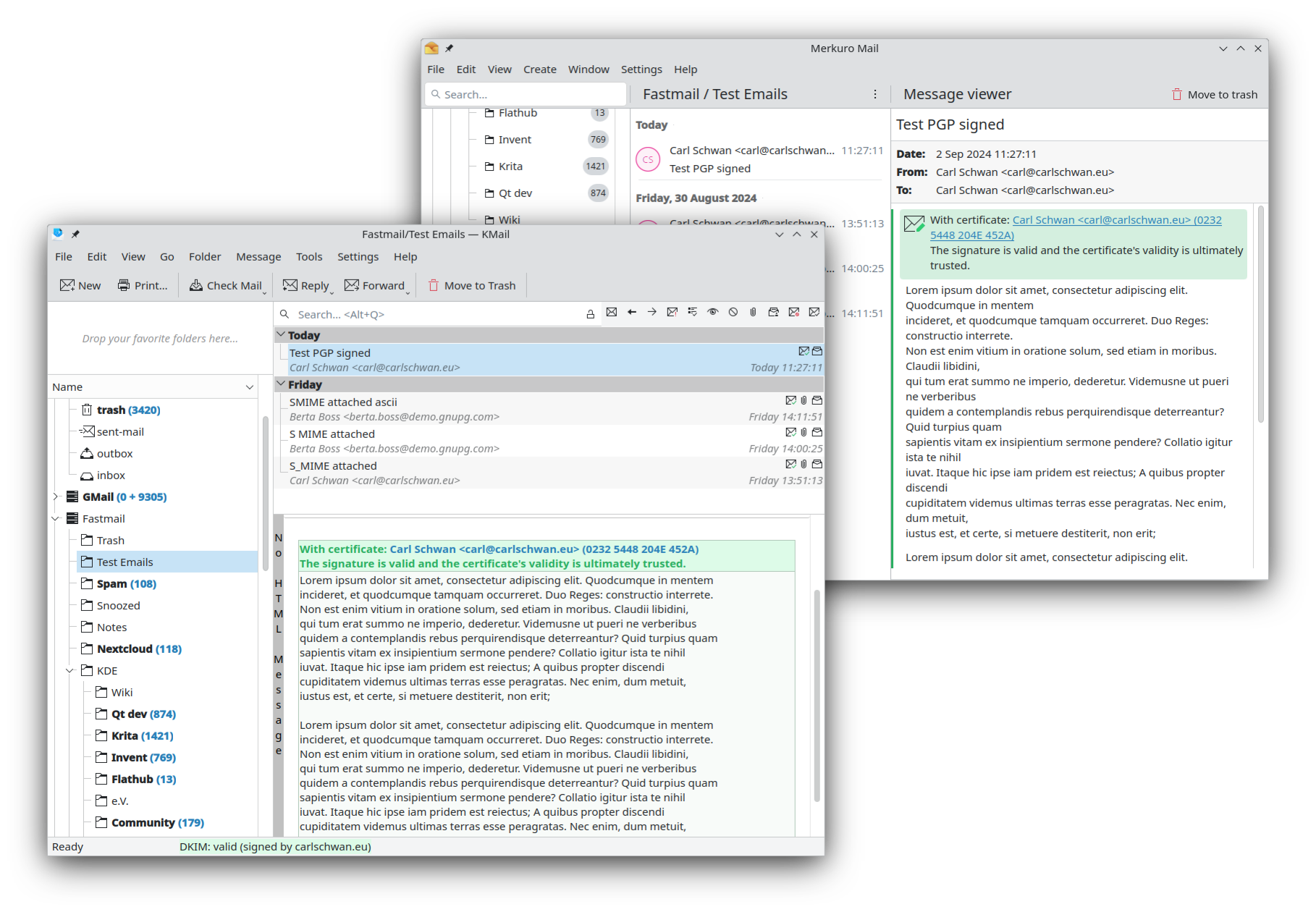
Task: Click the Merkuro message viewer scrollbar
Action: (x=1260, y=314)
